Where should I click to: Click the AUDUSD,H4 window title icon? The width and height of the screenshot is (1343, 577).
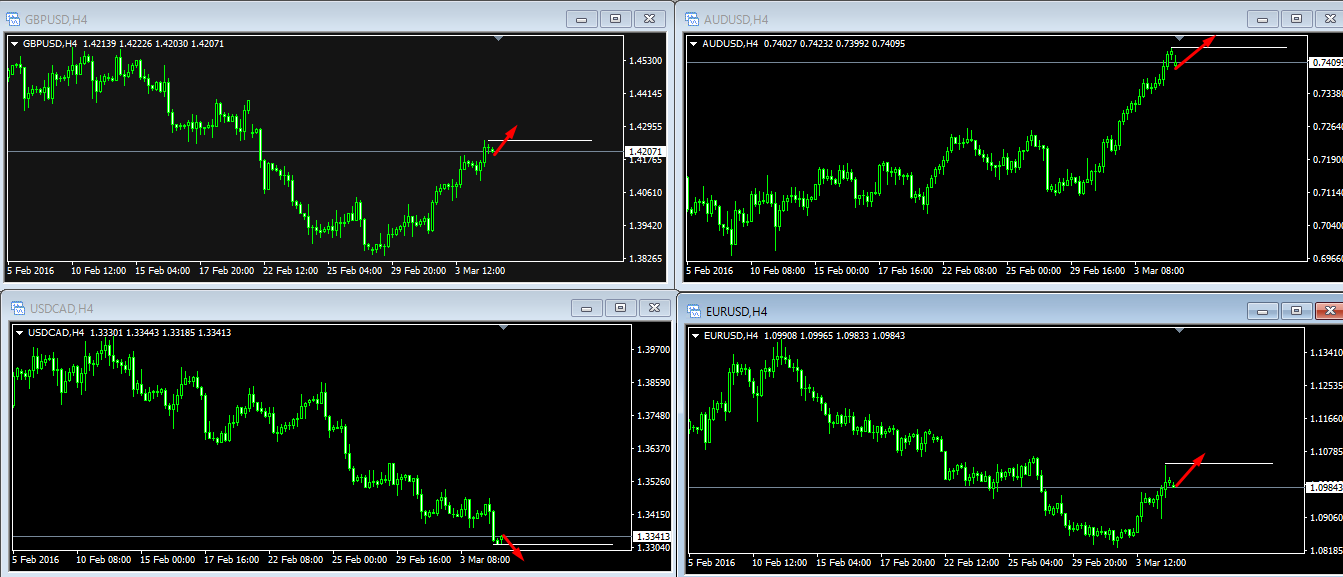click(x=692, y=18)
